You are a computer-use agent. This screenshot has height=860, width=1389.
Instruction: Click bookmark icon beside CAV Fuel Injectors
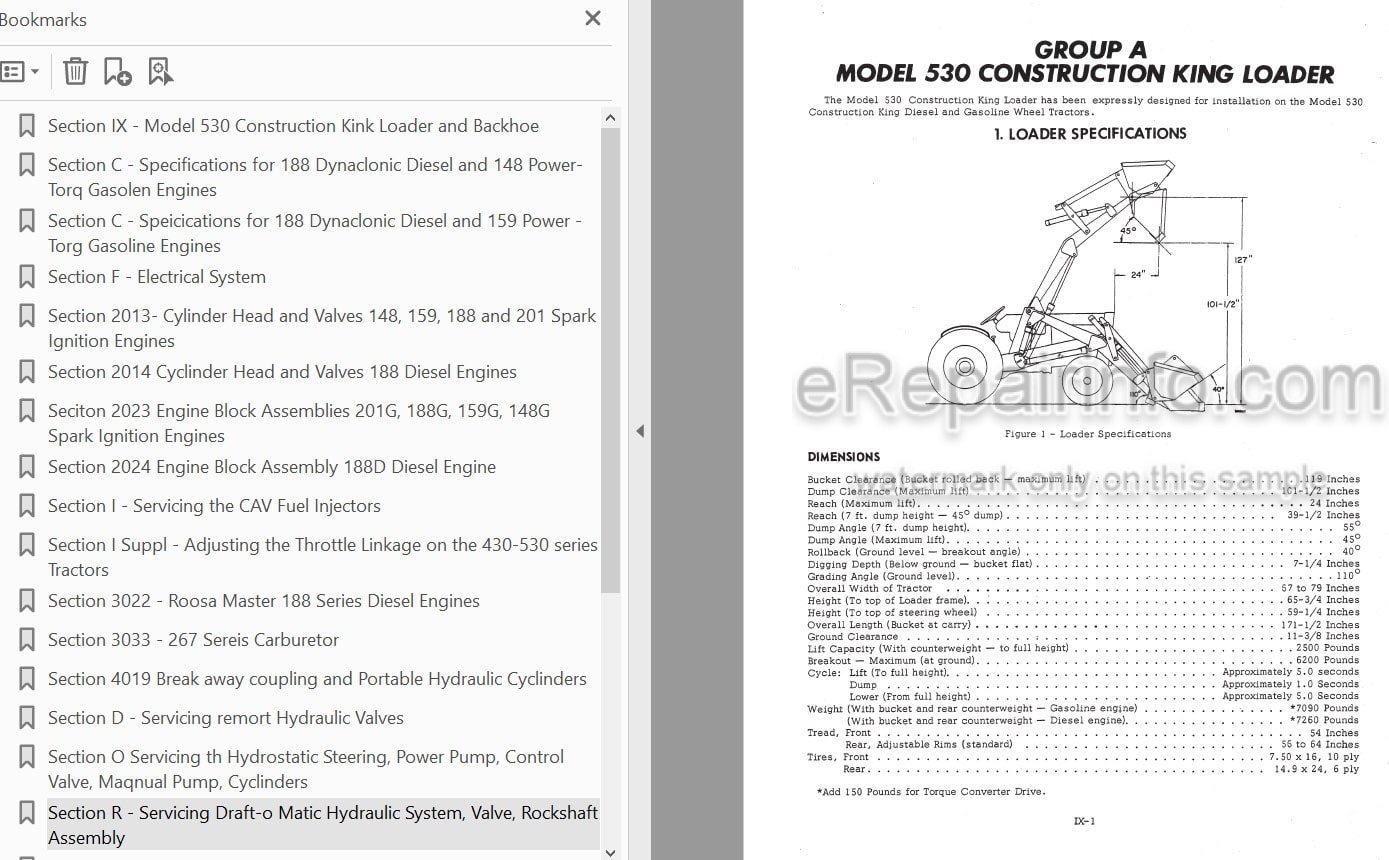click(x=27, y=506)
